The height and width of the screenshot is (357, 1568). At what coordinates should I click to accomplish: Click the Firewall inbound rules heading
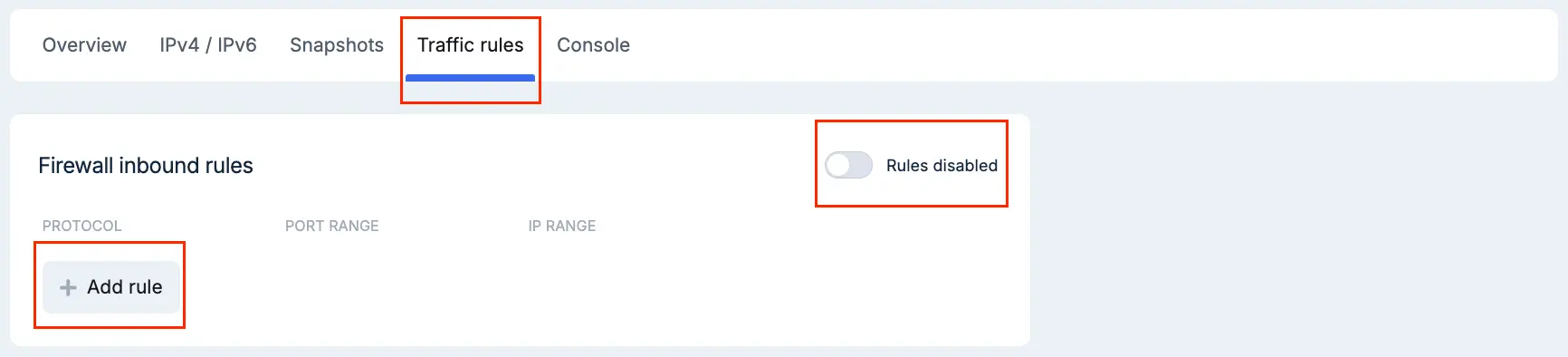(146, 166)
